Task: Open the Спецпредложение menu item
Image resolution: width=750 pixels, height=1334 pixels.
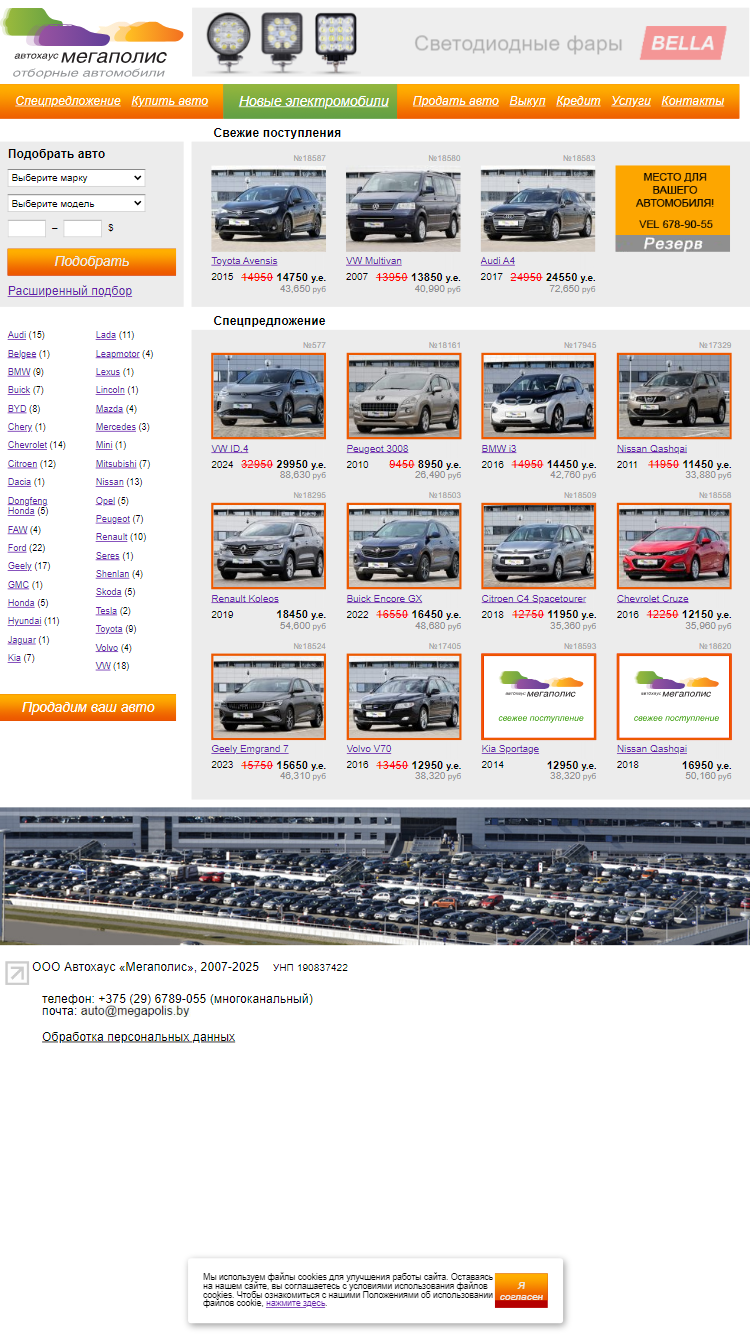Action: pyautogui.click(x=68, y=101)
